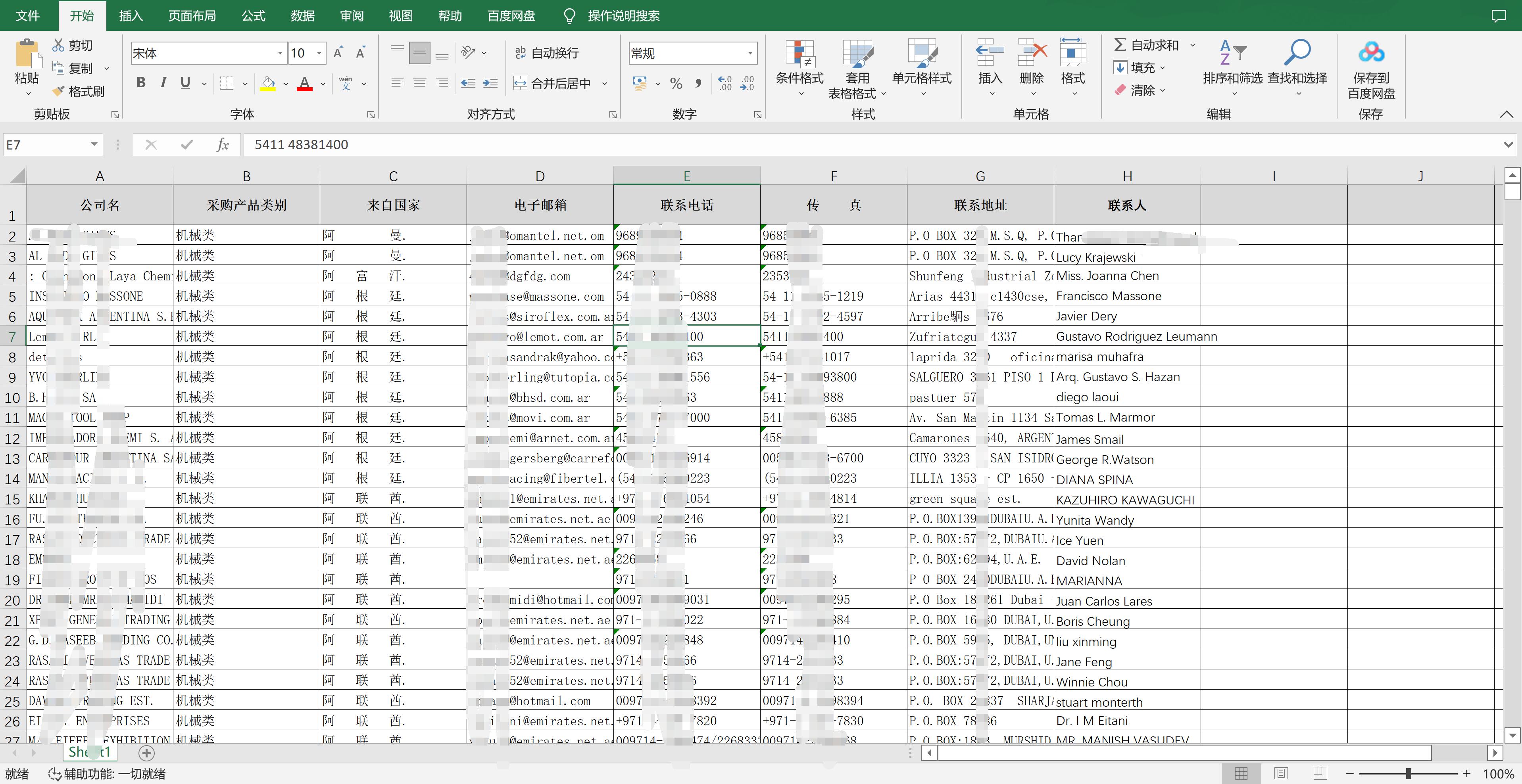
Task: Apply yellow fill color to cell
Action: coord(268,83)
